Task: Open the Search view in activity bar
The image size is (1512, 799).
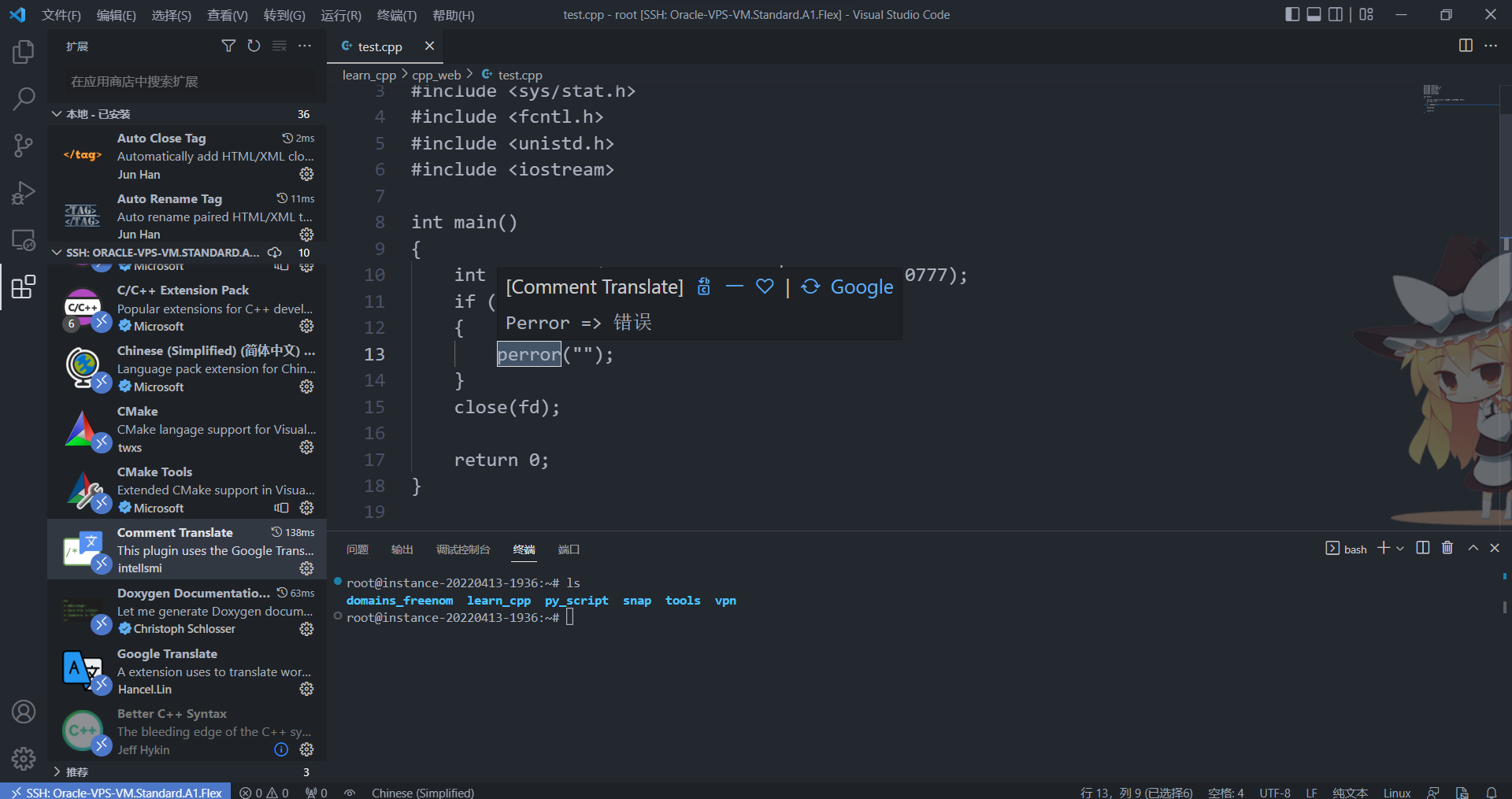Action: pos(23,98)
